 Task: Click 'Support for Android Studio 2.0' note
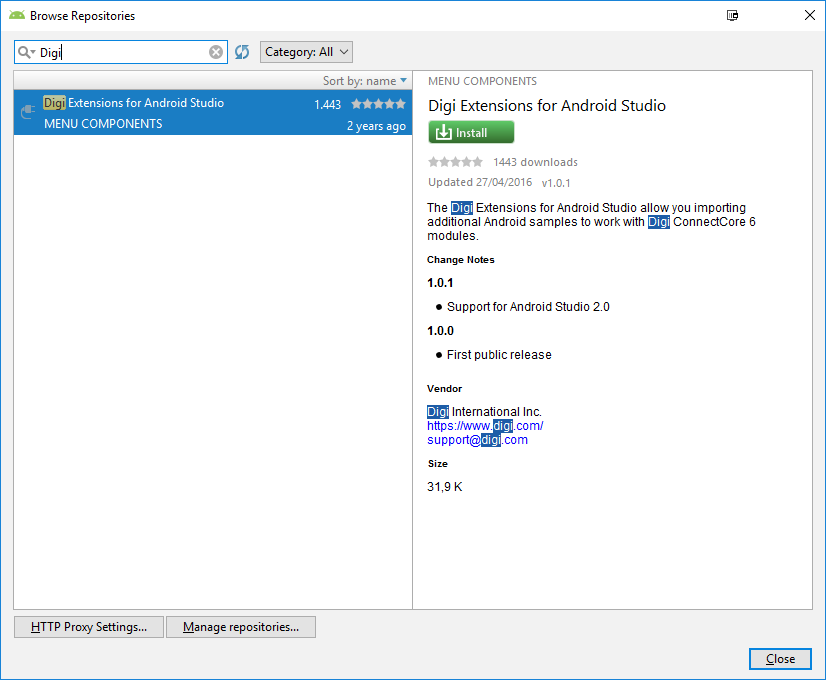[x=528, y=307]
